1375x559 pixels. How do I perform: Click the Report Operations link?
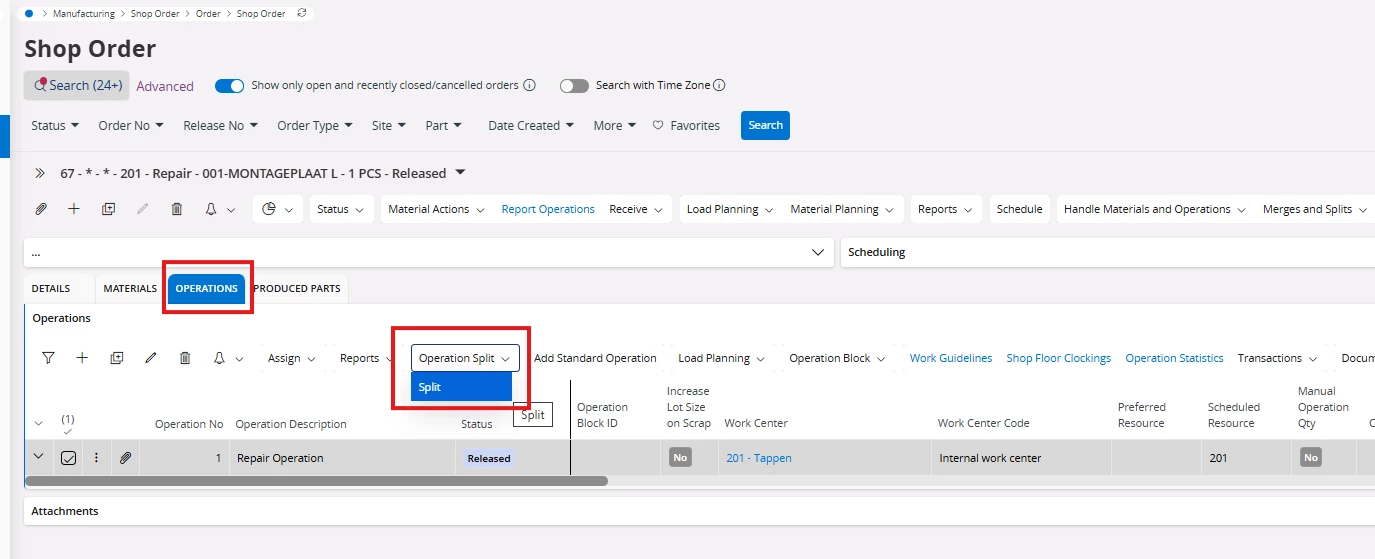548,209
